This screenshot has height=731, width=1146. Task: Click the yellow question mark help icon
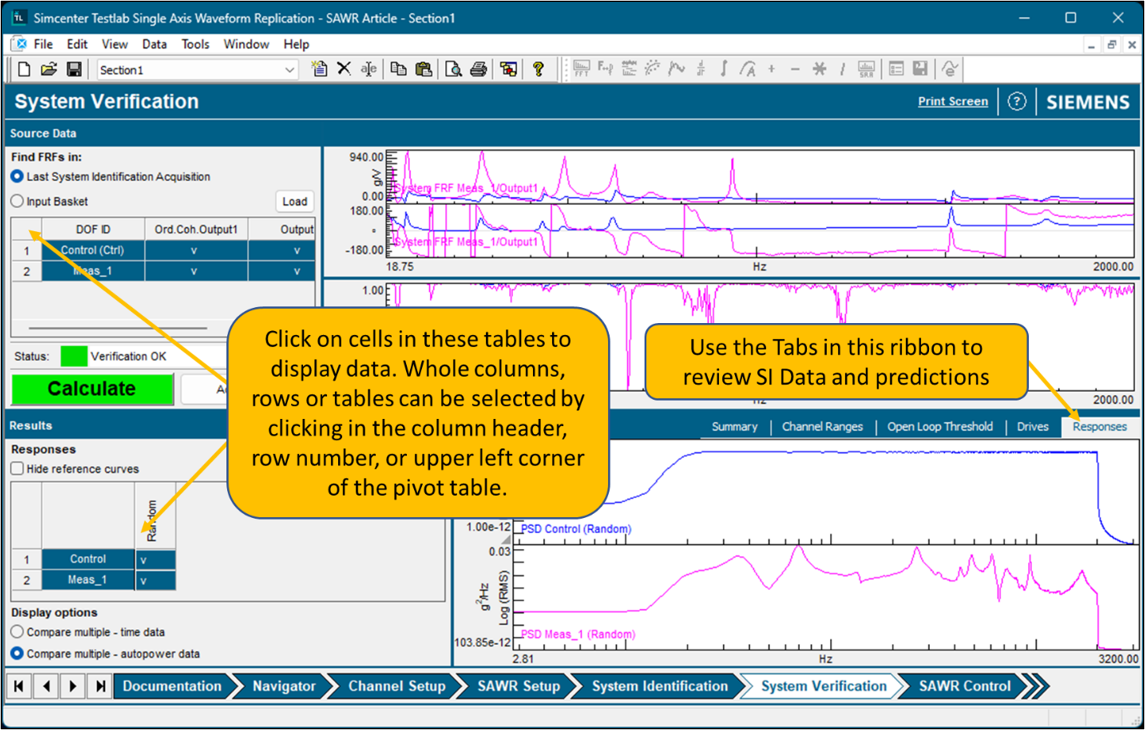tap(538, 69)
